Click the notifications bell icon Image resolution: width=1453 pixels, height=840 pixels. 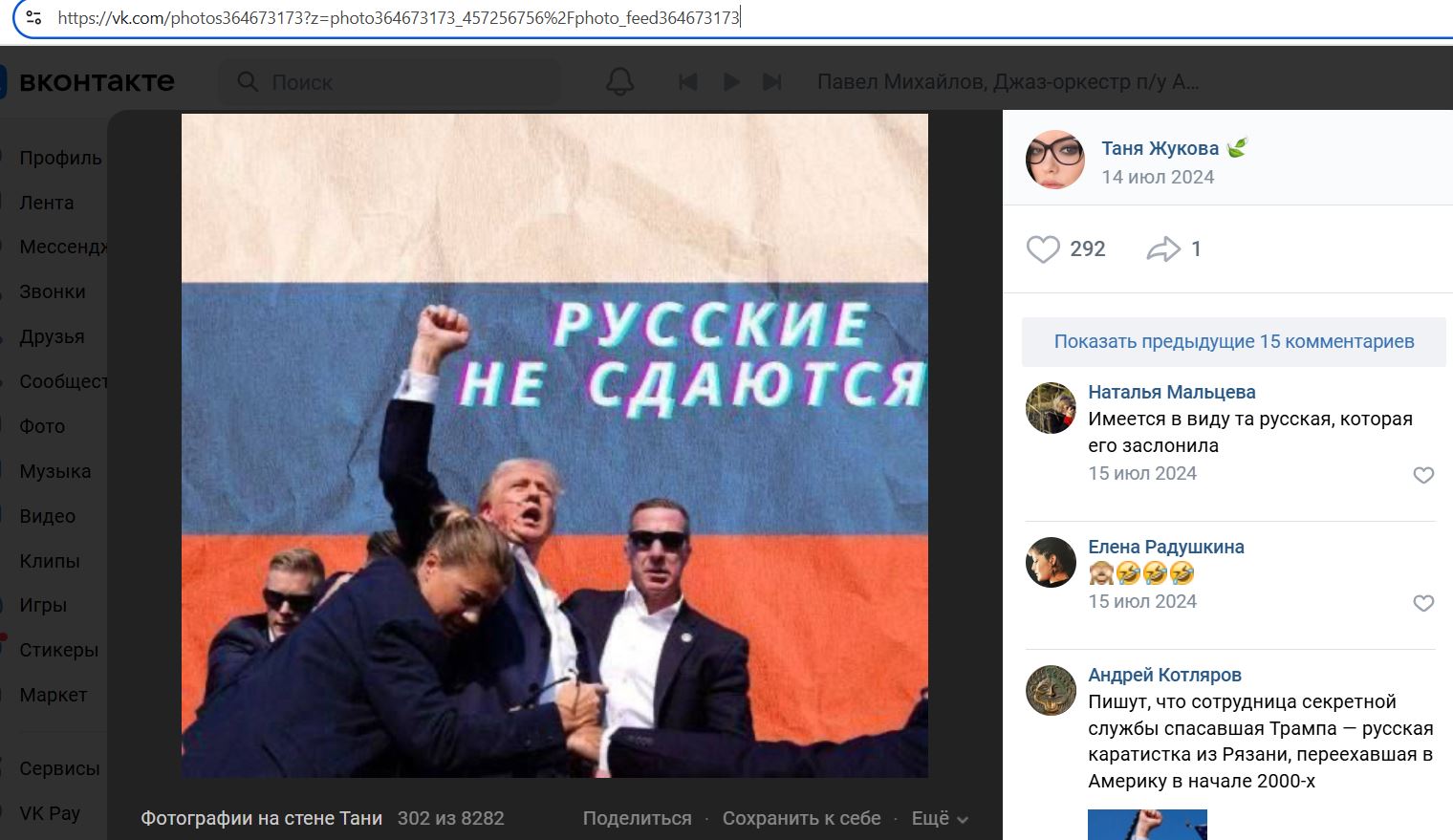point(620,81)
